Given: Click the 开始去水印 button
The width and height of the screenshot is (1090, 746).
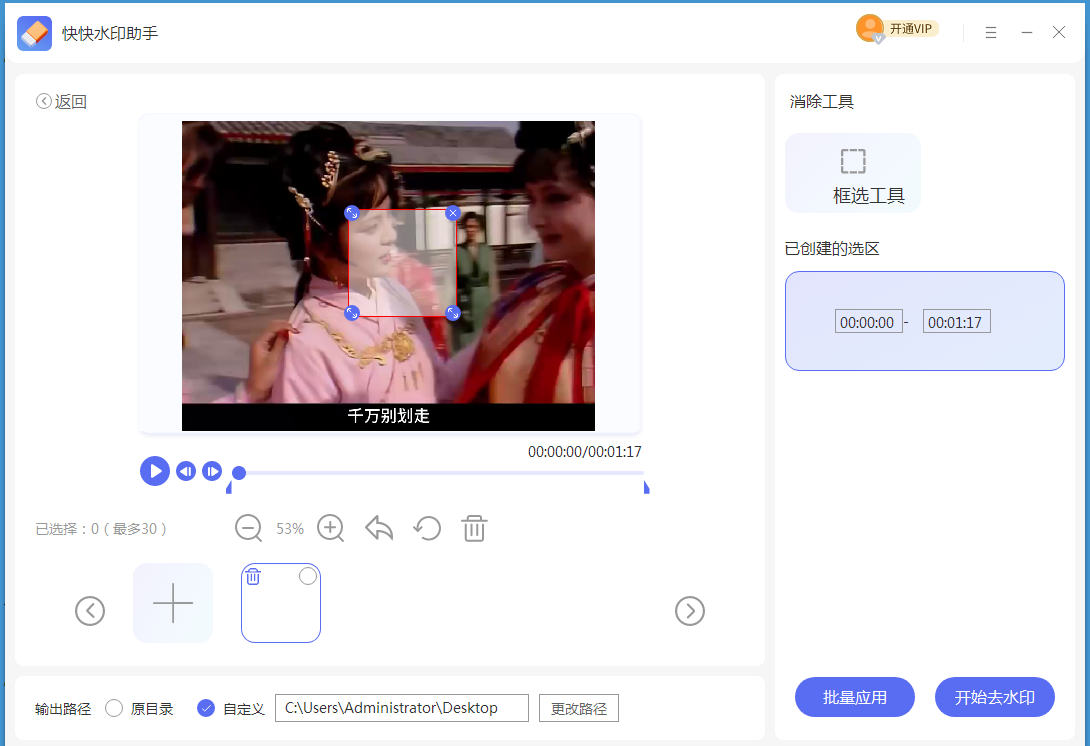Looking at the screenshot, I should [x=994, y=697].
